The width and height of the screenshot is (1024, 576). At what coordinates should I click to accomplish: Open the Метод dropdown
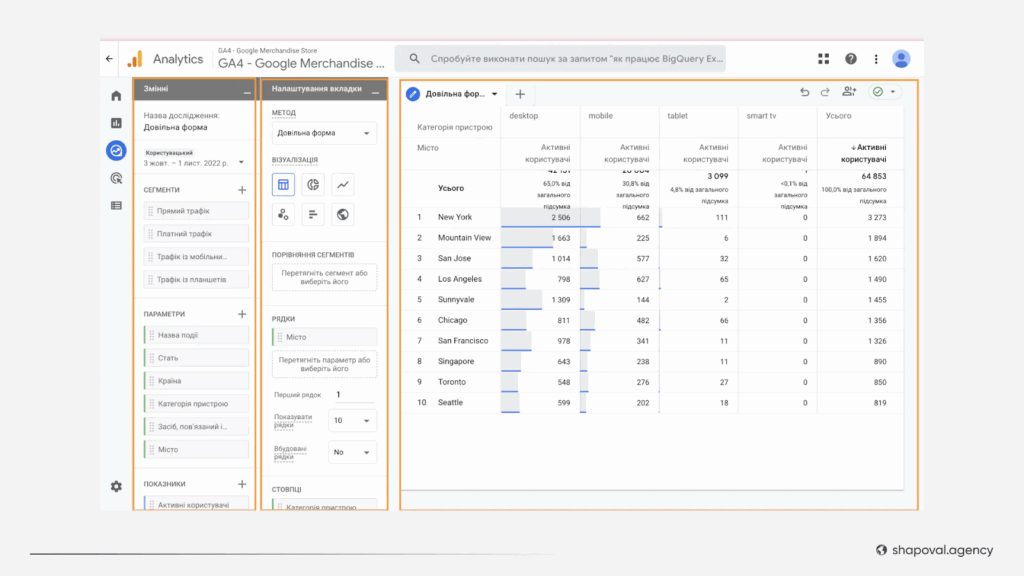pos(324,133)
